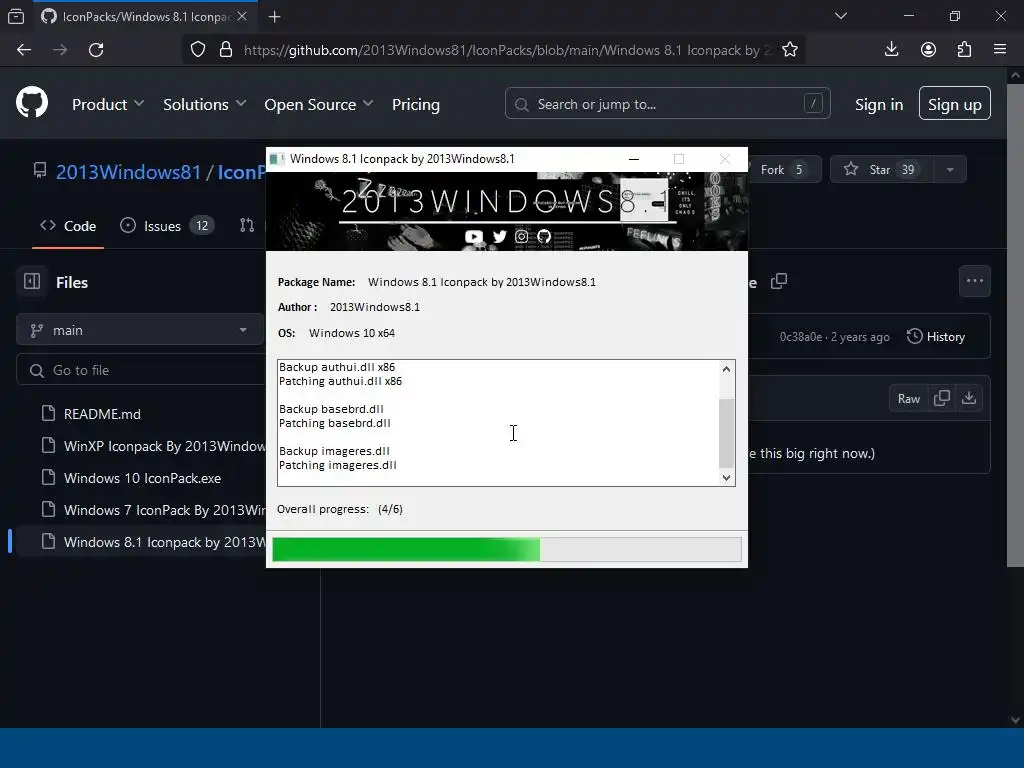This screenshot has width=1024, height=768.
Task: Collapse file tree side panel icon
Action: click(32, 281)
